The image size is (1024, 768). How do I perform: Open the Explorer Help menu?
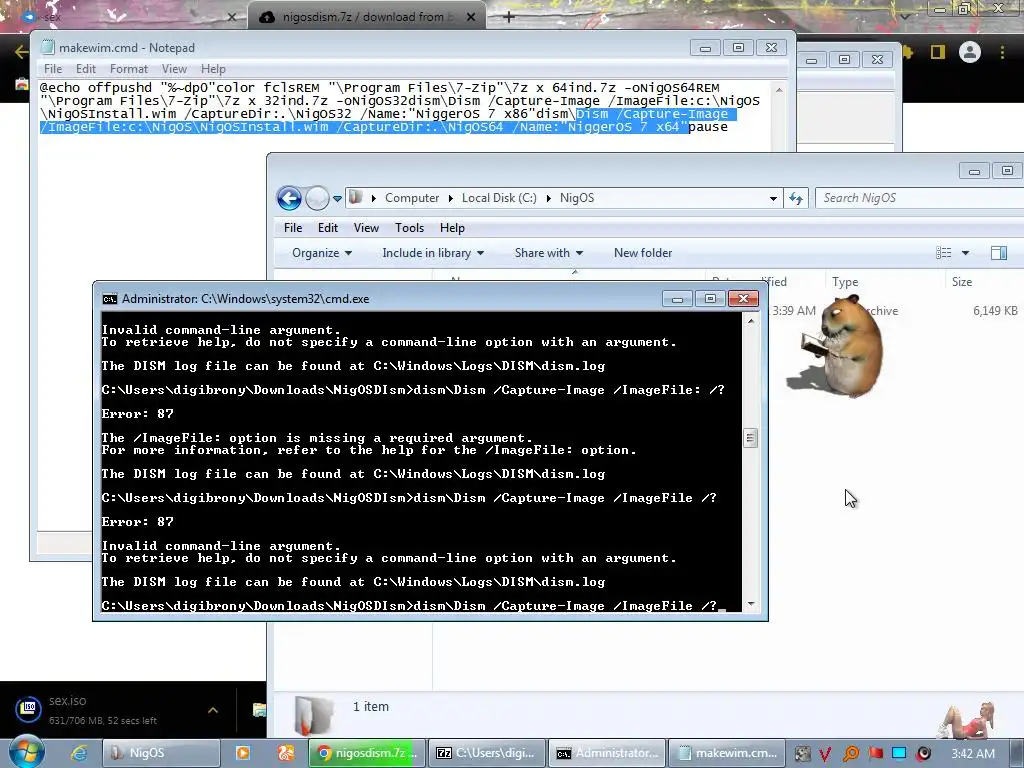click(452, 228)
